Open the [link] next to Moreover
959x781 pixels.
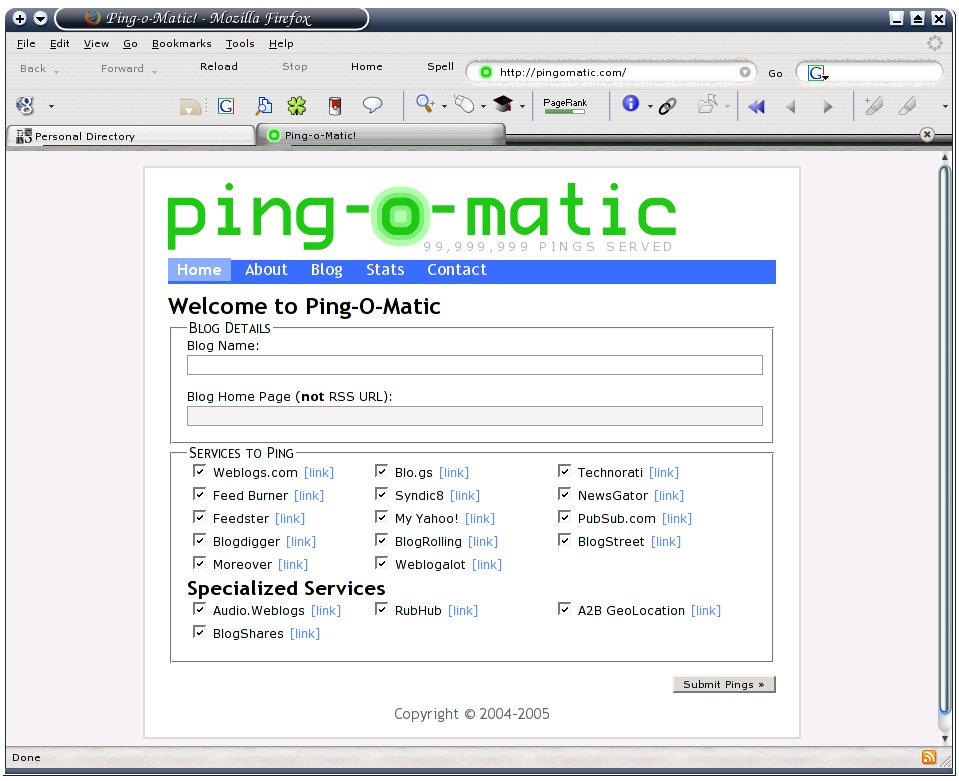click(x=293, y=564)
